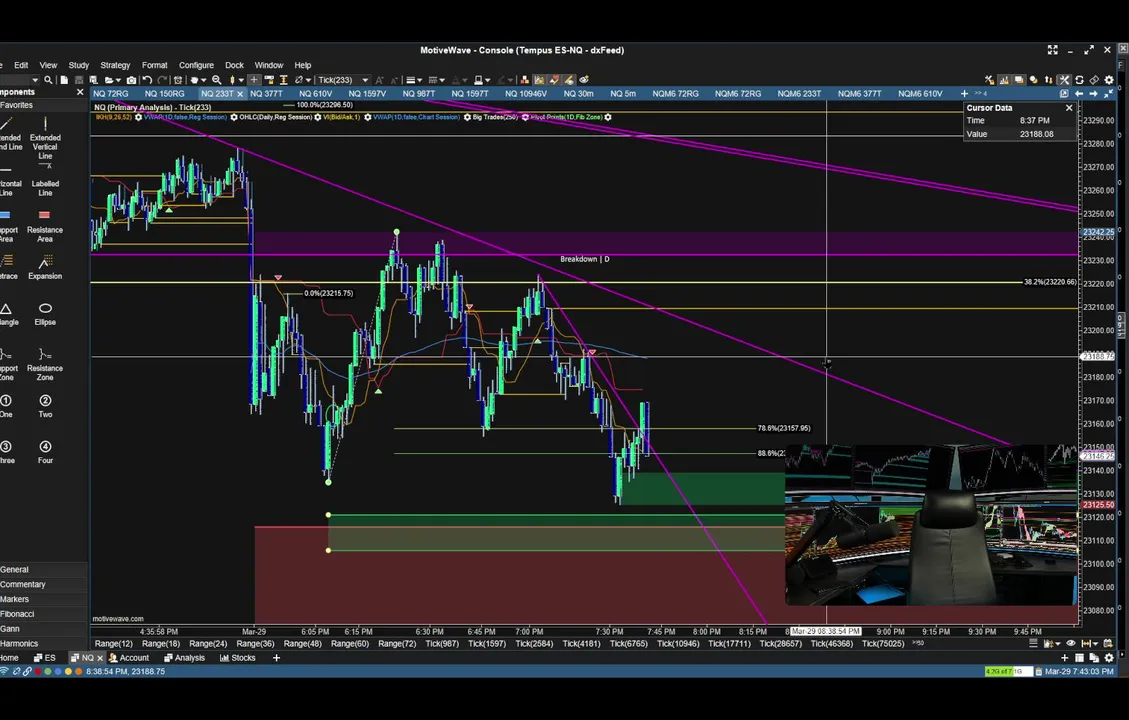
Task: Open the Study menu
Action: [x=78, y=65]
